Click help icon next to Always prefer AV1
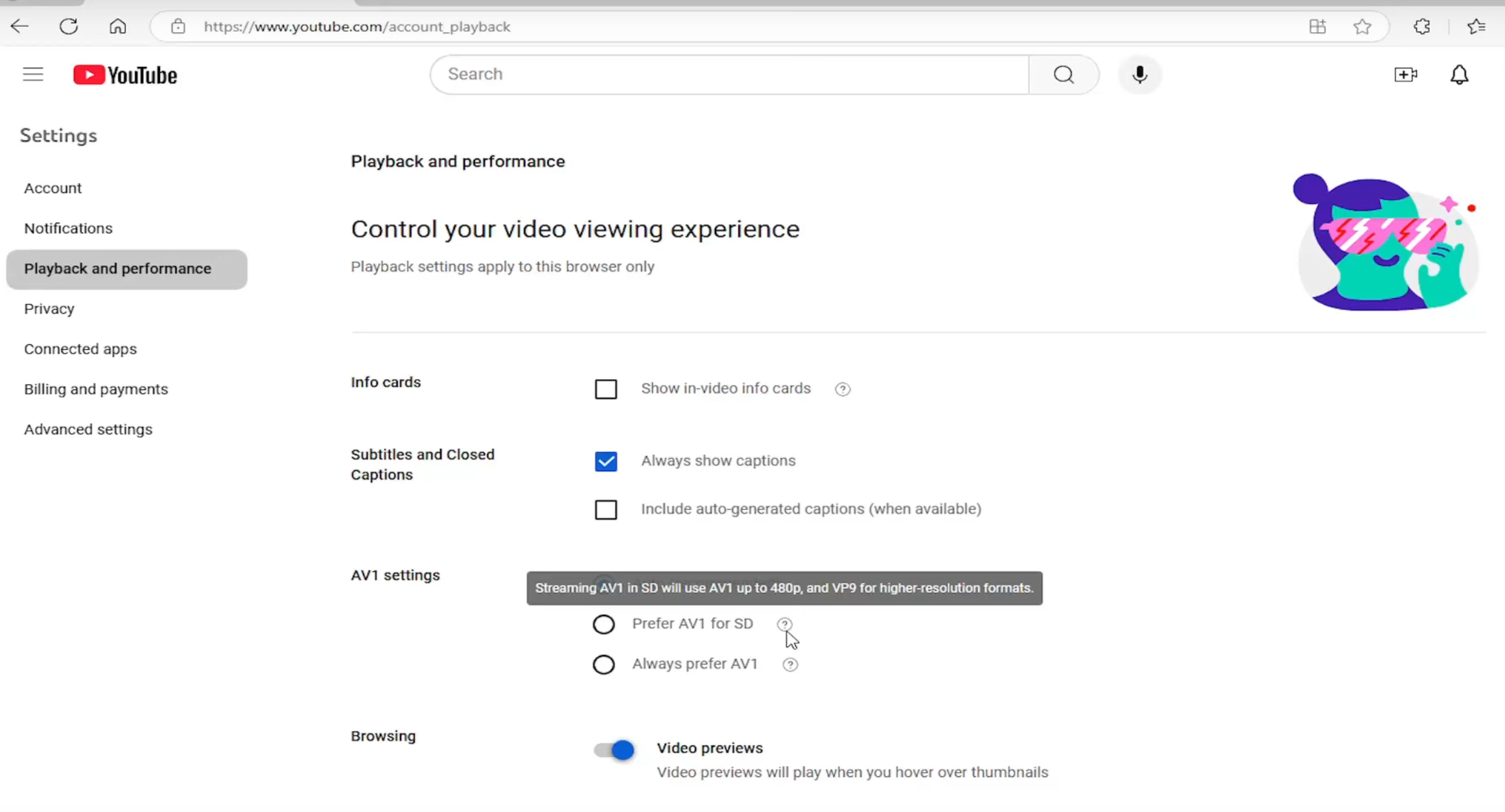The width and height of the screenshot is (1505, 812). (789, 664)
